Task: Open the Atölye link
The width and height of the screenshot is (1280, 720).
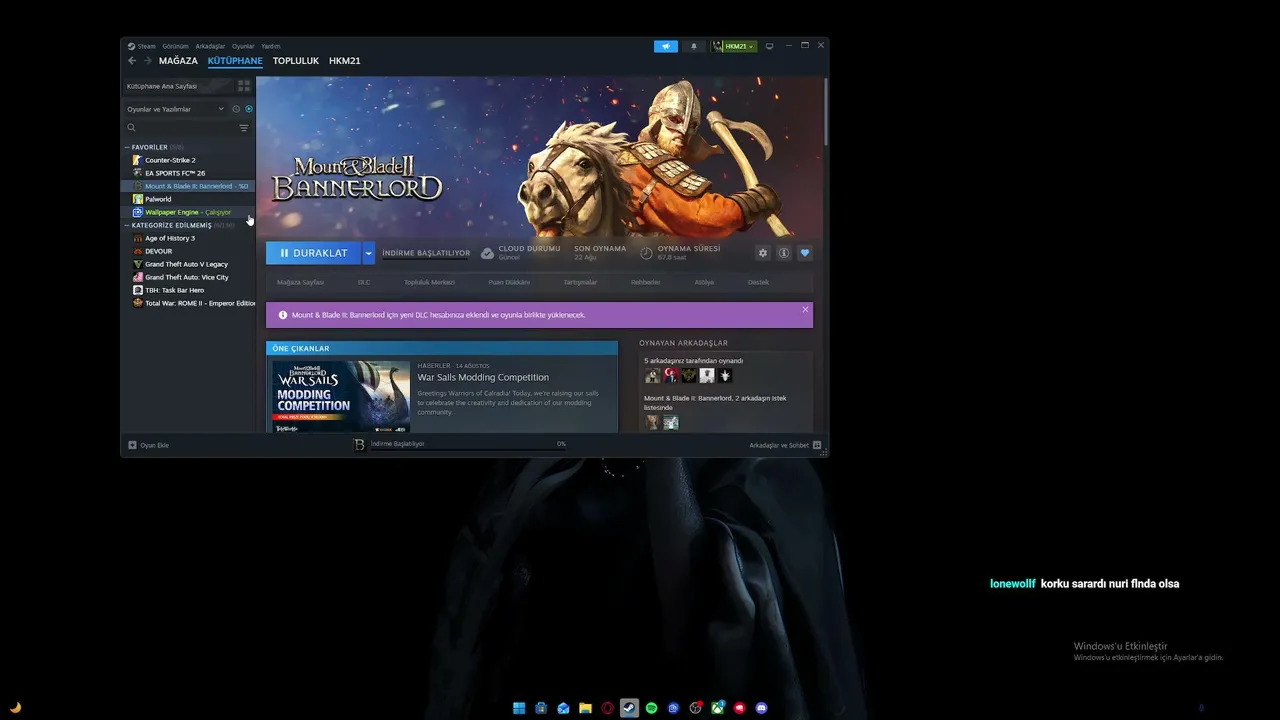Action: click(x=704, y=282)
